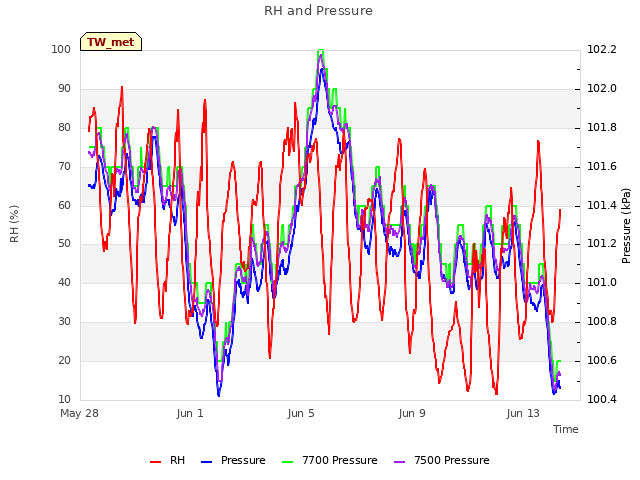Image resolution: width=640 pixels, height=480 pixels.
Task: Click the Jun 5 tick label
Action: point(301,413)
